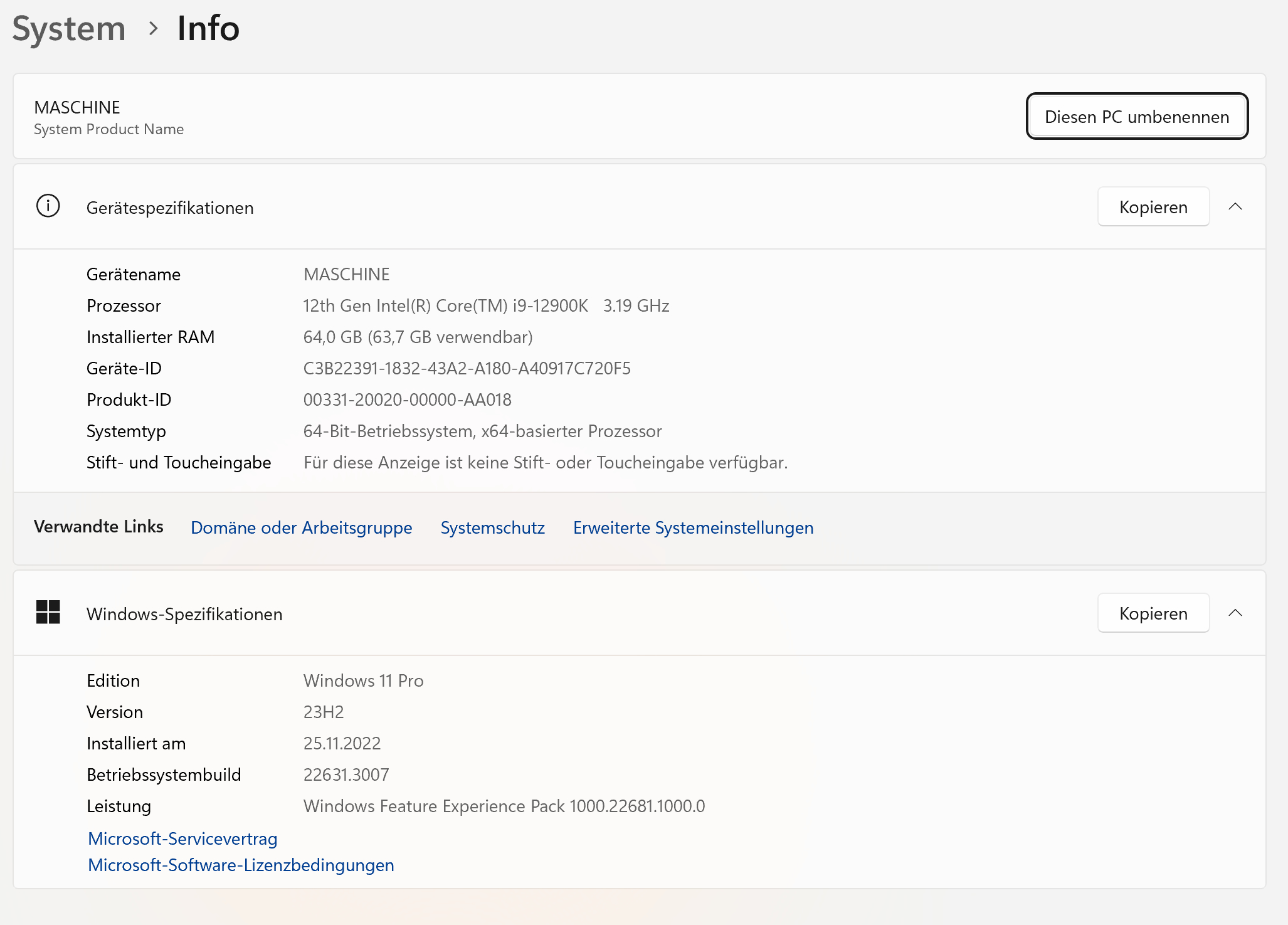The image size is (1288, 925).
Task: Open Systemschutz link
Action: (x=492, y=528)
